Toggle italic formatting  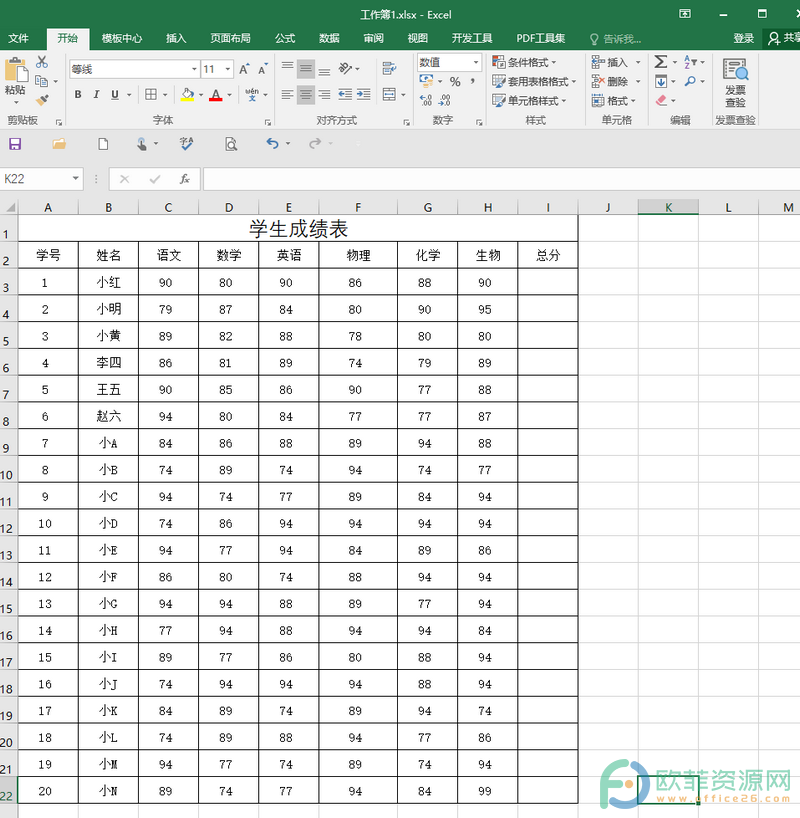pyautogui.click(x=96, y=94)
